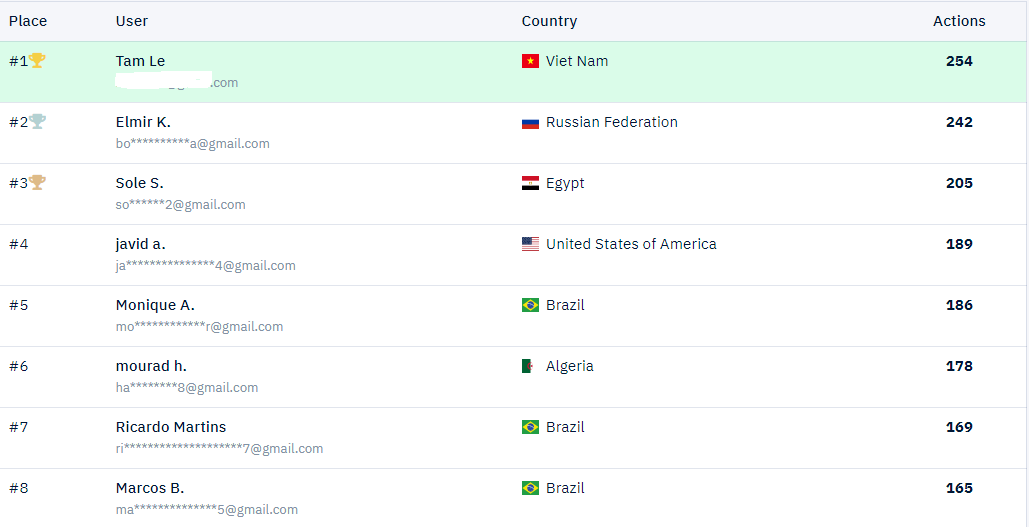
Task: Click the Viet Nam flag icon
Action: point(530,61)
